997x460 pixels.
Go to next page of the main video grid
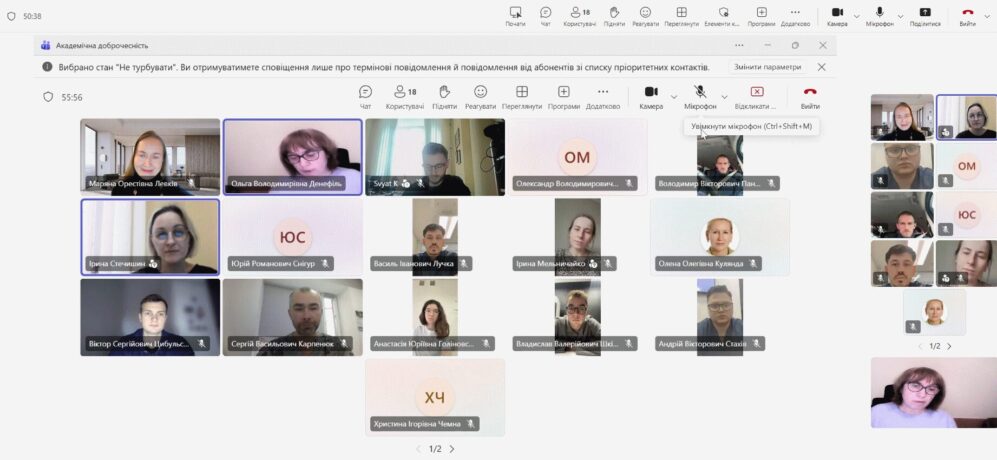click(x=451, y=449)
